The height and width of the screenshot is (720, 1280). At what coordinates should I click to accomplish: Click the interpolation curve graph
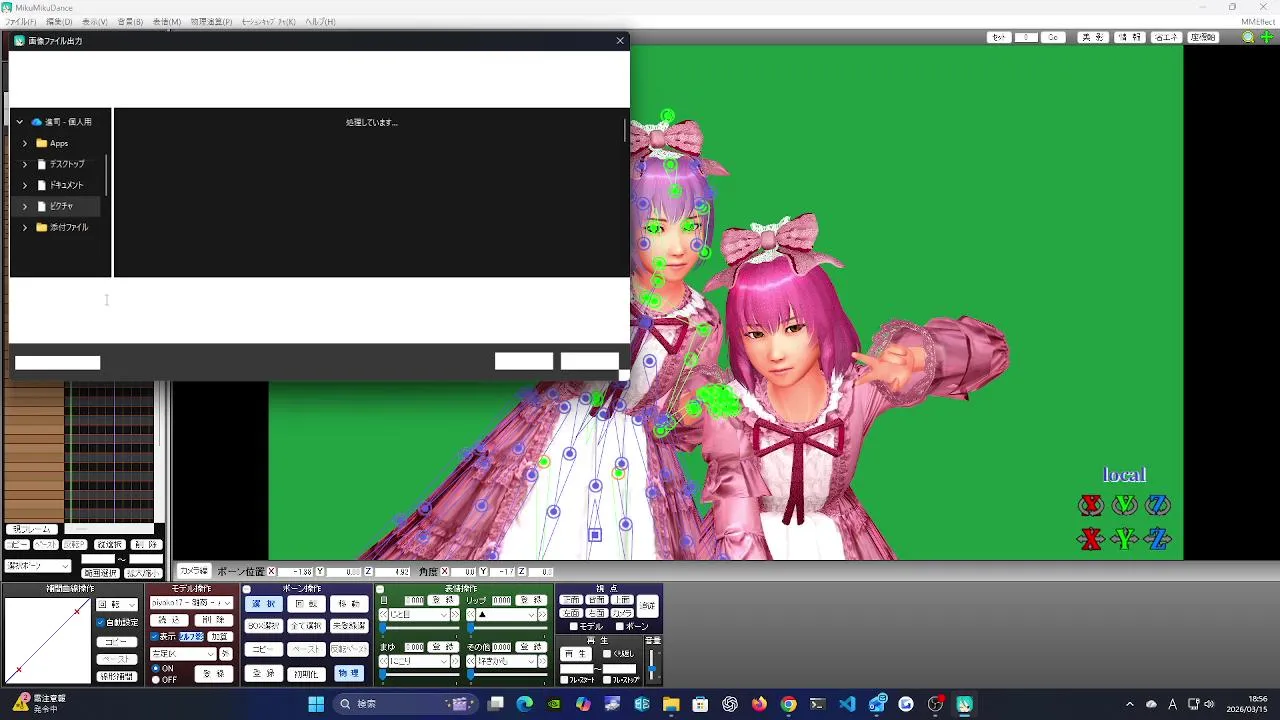point(48,640)
